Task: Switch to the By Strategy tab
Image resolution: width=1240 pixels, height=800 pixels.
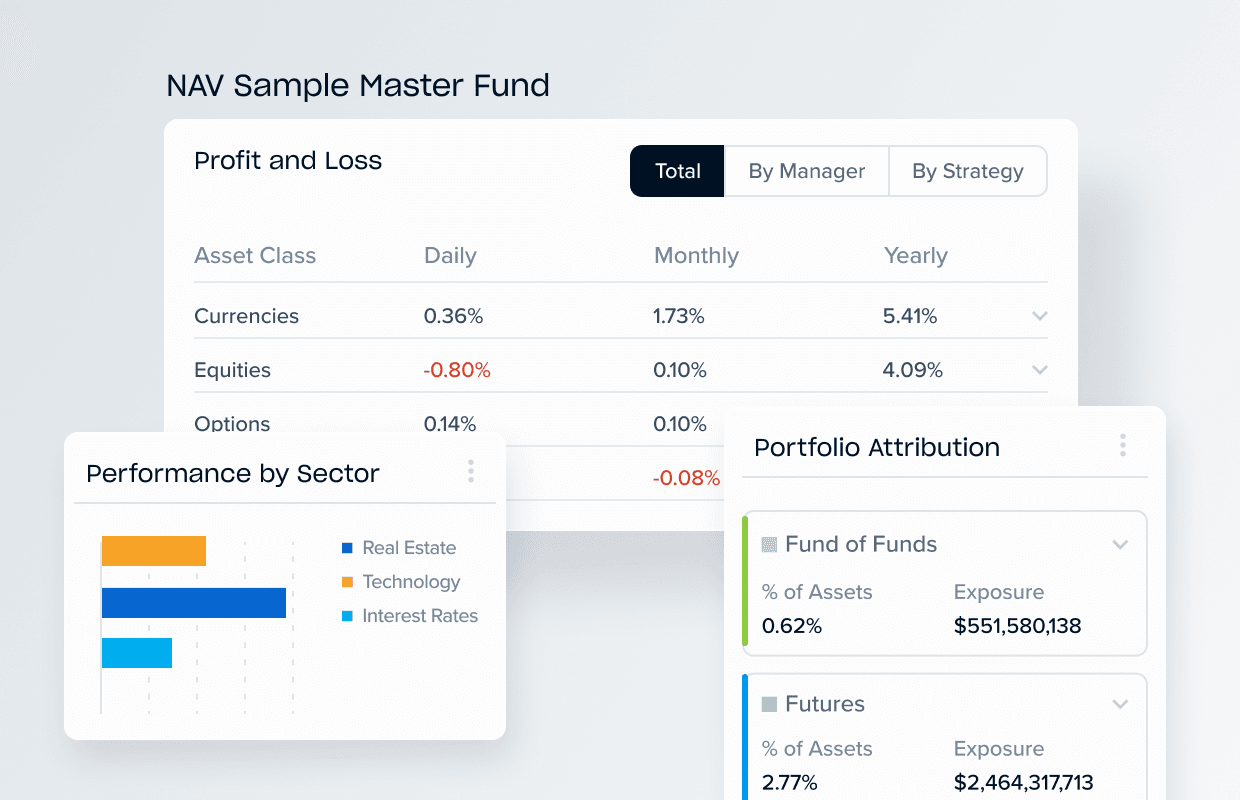Action: click(967, 171)
